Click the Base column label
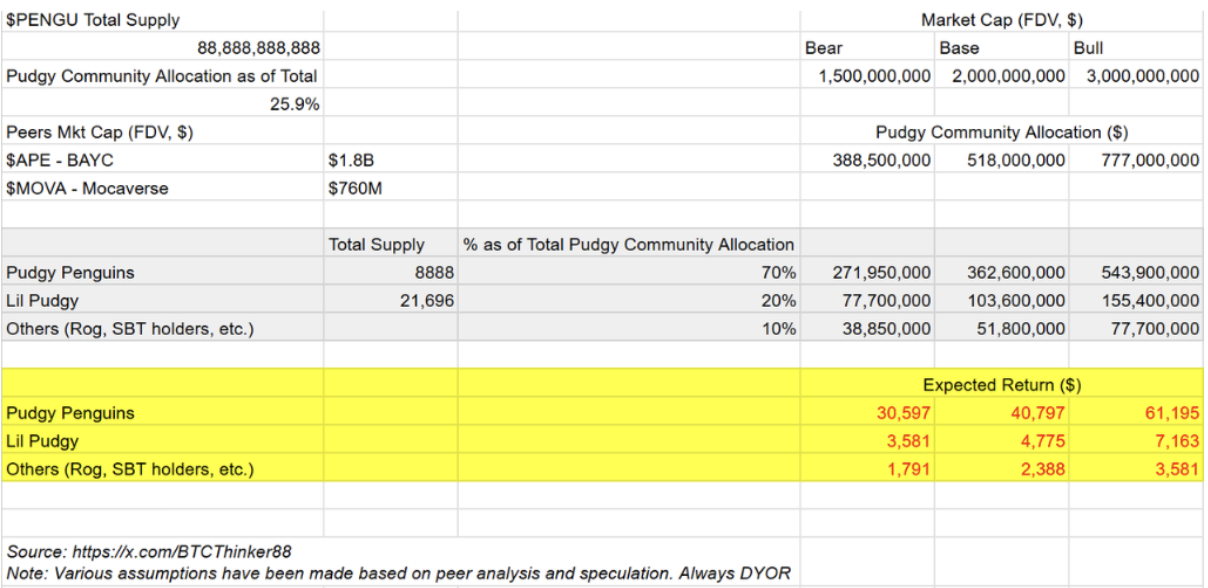Viewport: 1208px width, 588px height. 959,48
